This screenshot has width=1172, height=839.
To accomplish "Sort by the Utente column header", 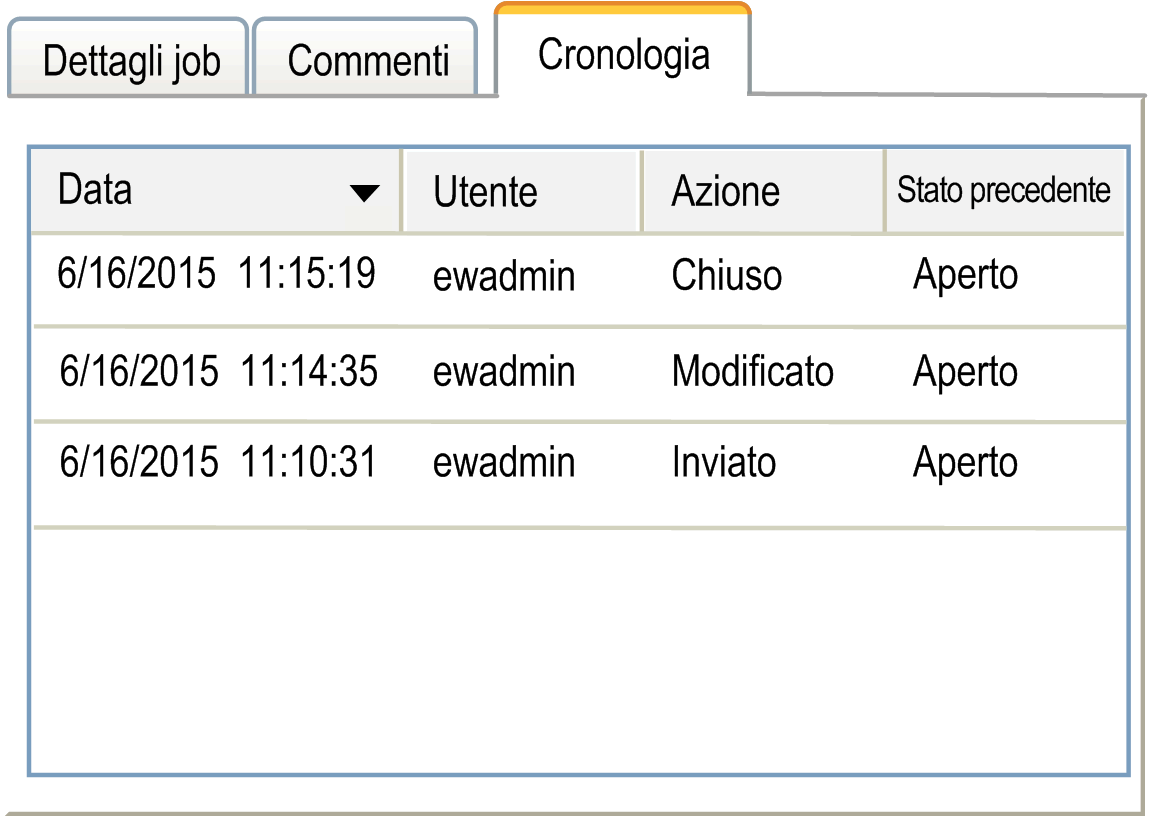I will pos(485,192).
